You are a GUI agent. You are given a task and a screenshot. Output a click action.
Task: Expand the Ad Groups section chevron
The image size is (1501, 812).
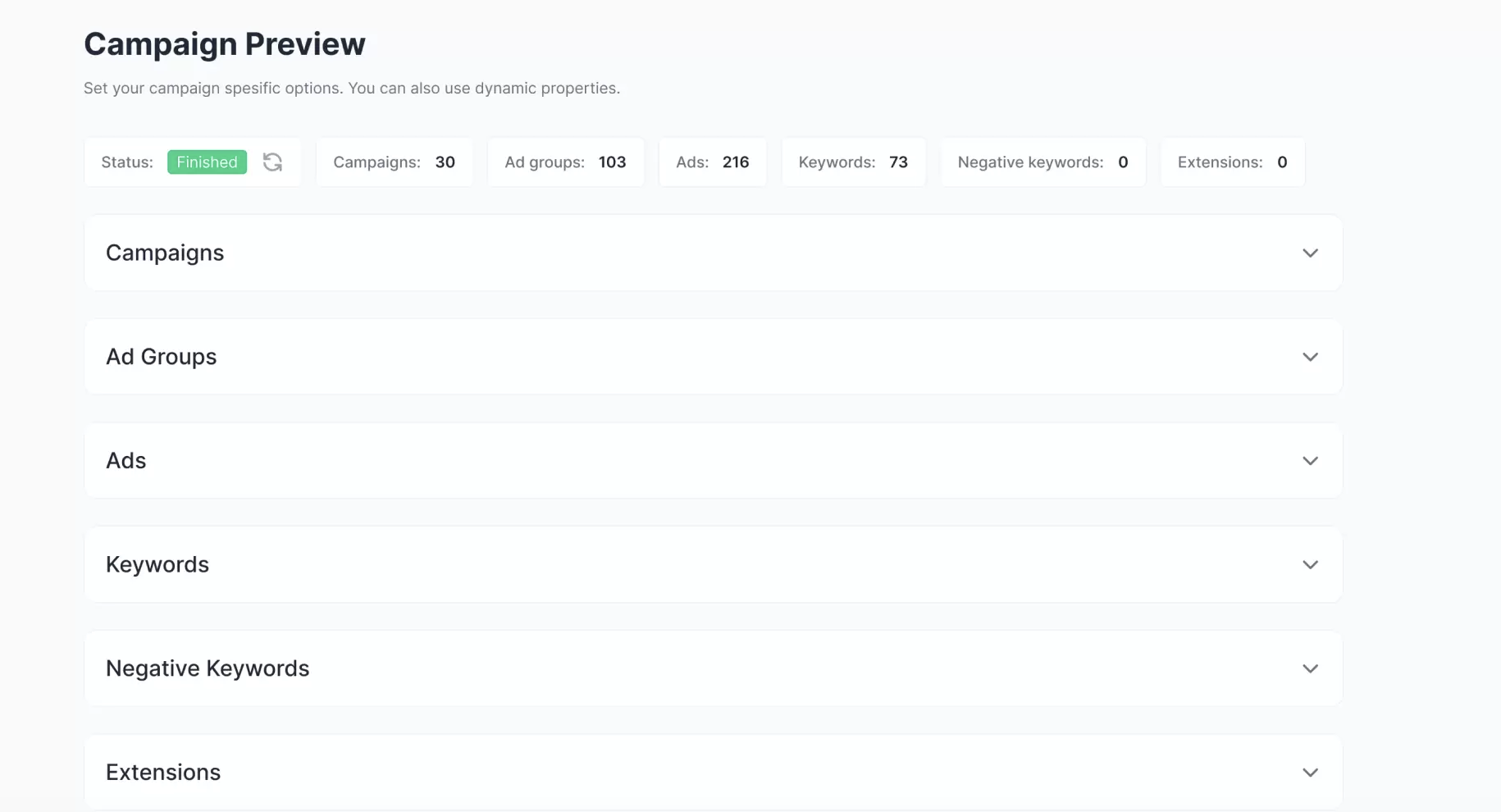1310,357
